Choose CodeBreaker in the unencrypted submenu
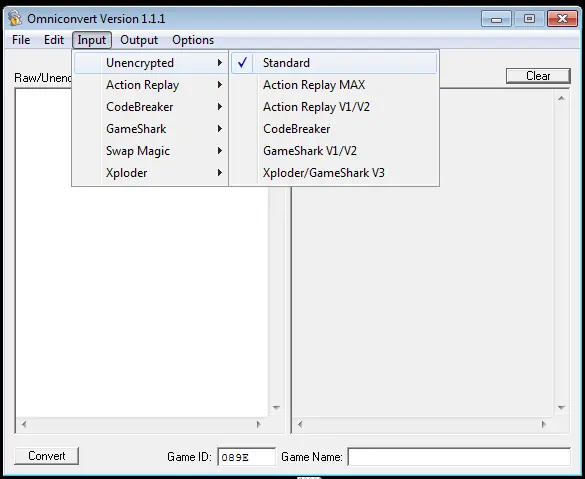The height and width of the screenshot is (479, 585). tap(334, 129)
